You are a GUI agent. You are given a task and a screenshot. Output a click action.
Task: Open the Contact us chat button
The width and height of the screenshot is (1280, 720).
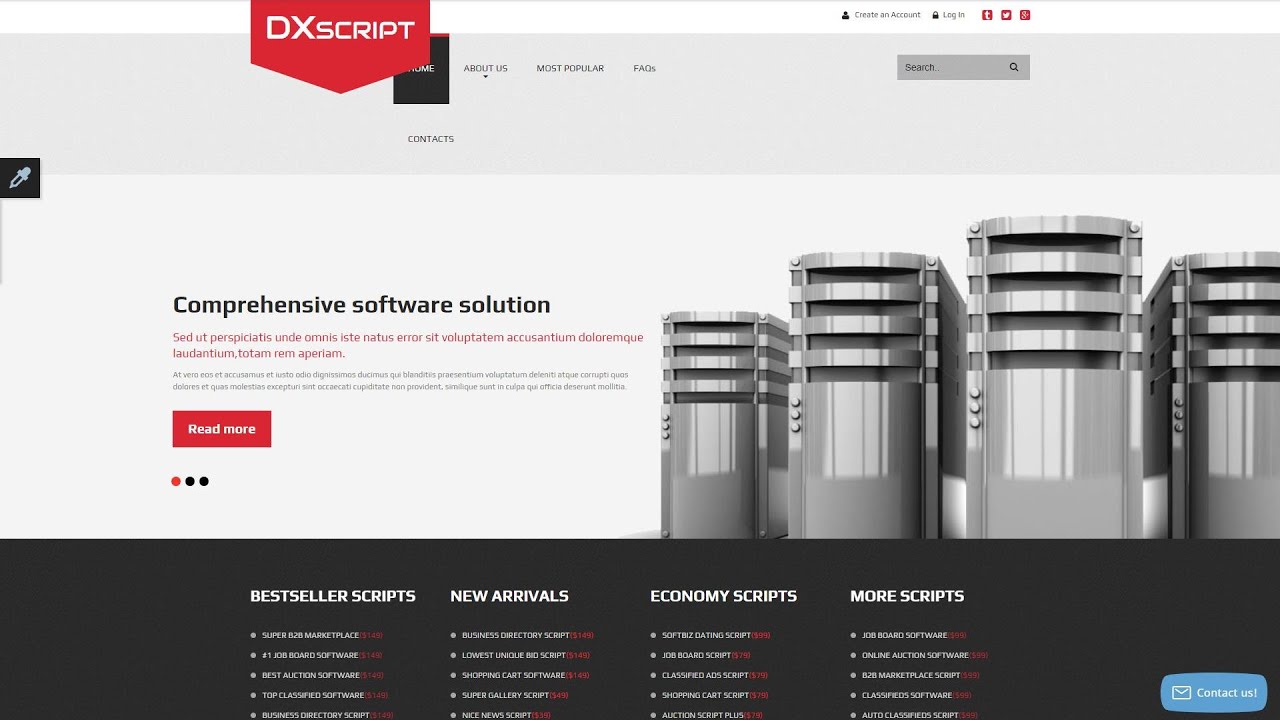pyautogui.click(x=1214, y=693)
